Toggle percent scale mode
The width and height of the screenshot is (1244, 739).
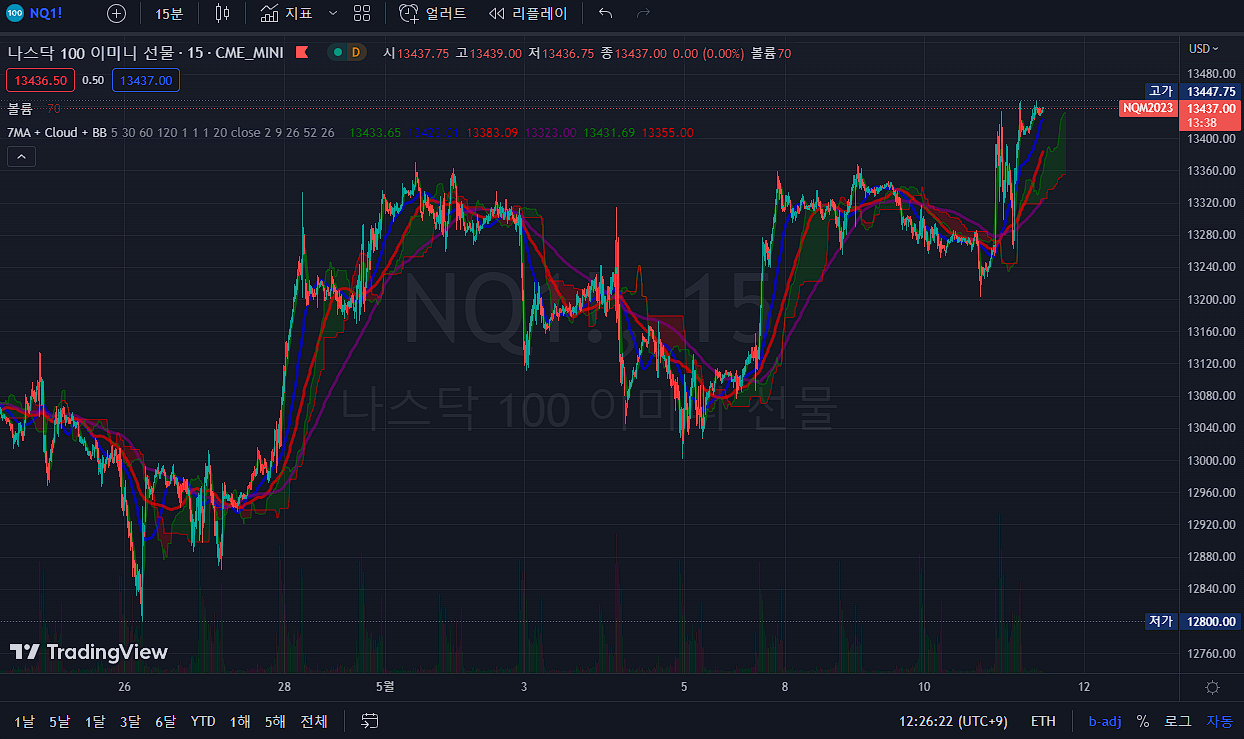tap(1143, 720)
